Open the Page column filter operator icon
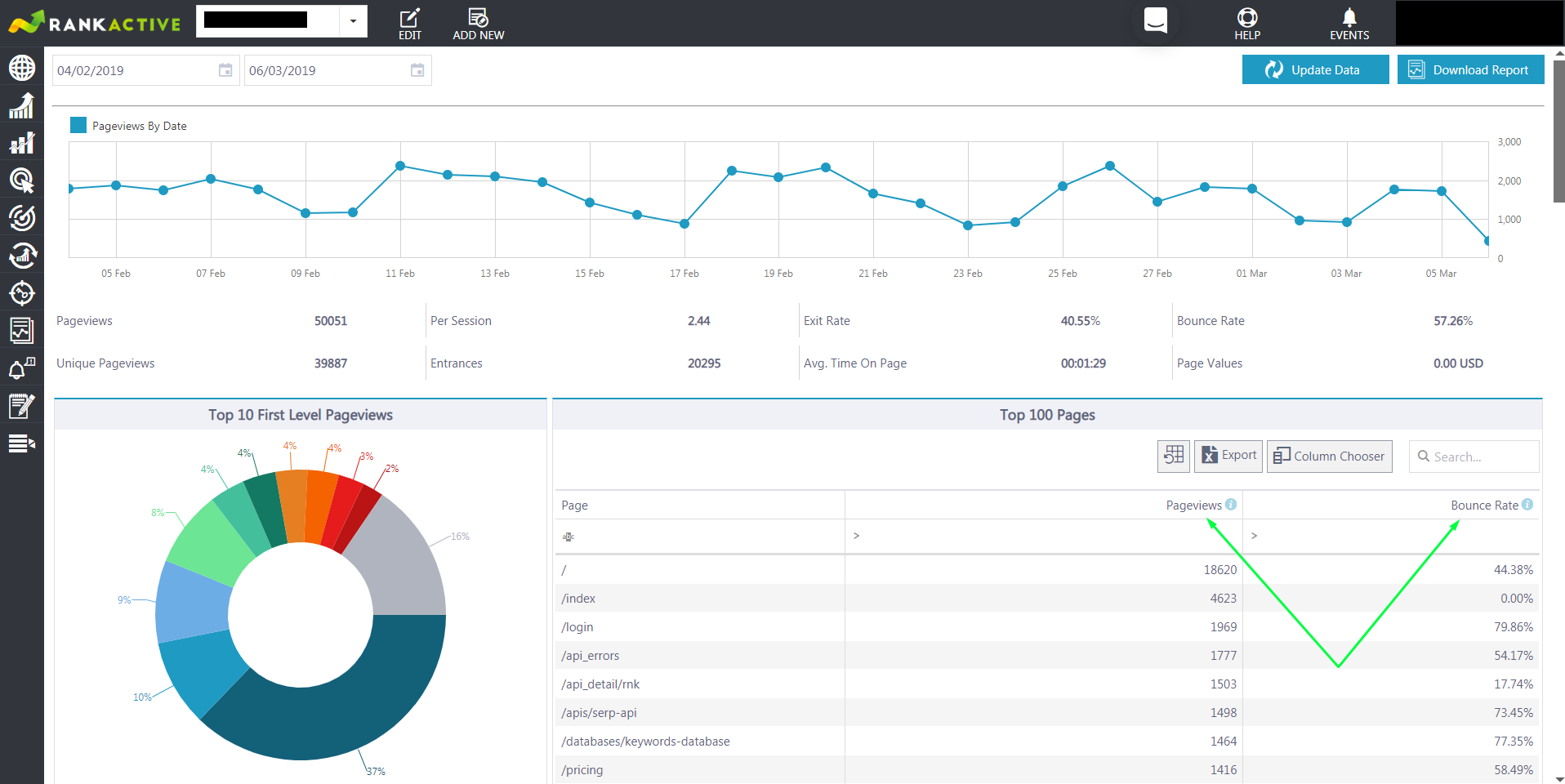The height and width of the screenshot is (784, 1565). [x=568, y=537]
